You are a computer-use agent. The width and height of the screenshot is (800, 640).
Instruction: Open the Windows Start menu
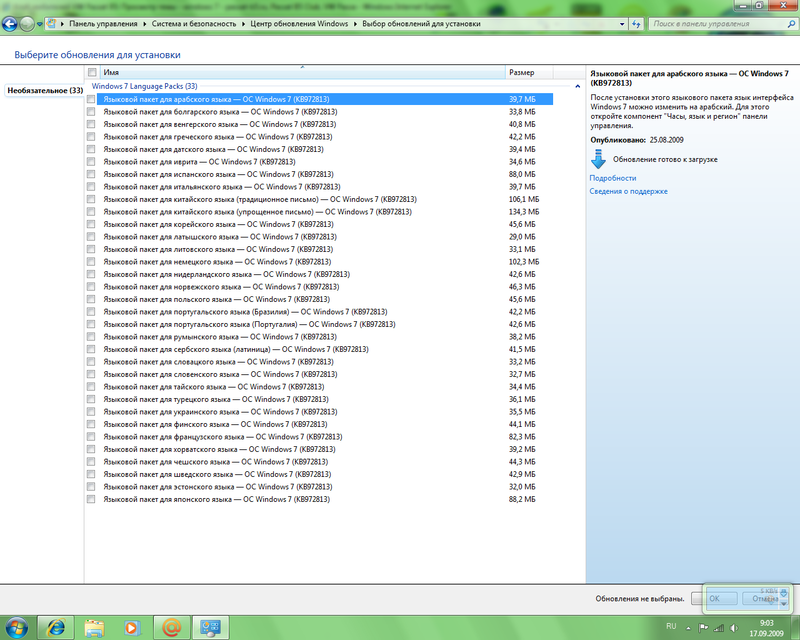[17, 628]
